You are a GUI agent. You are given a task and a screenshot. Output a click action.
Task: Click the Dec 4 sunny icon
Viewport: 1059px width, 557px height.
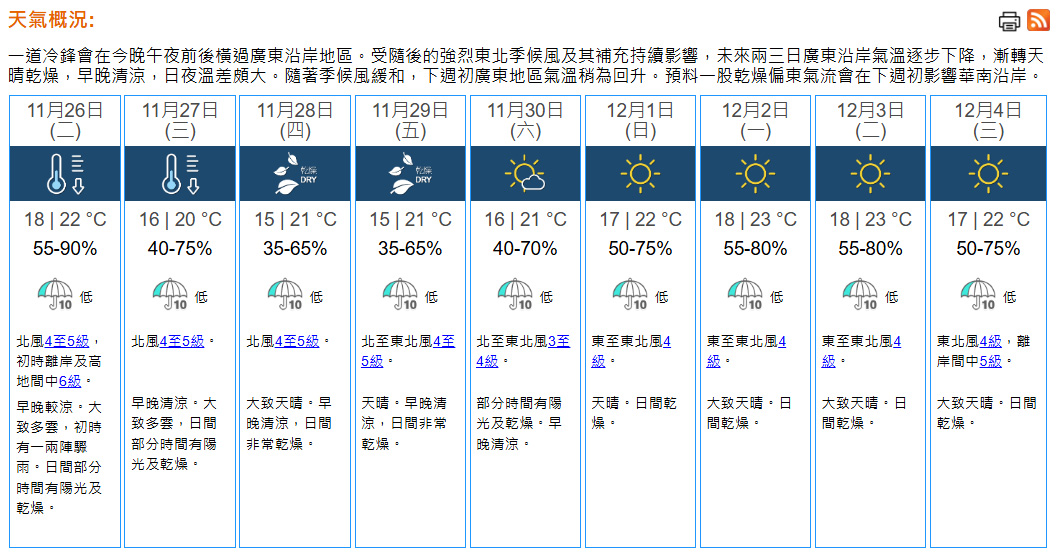pos(987,174)
